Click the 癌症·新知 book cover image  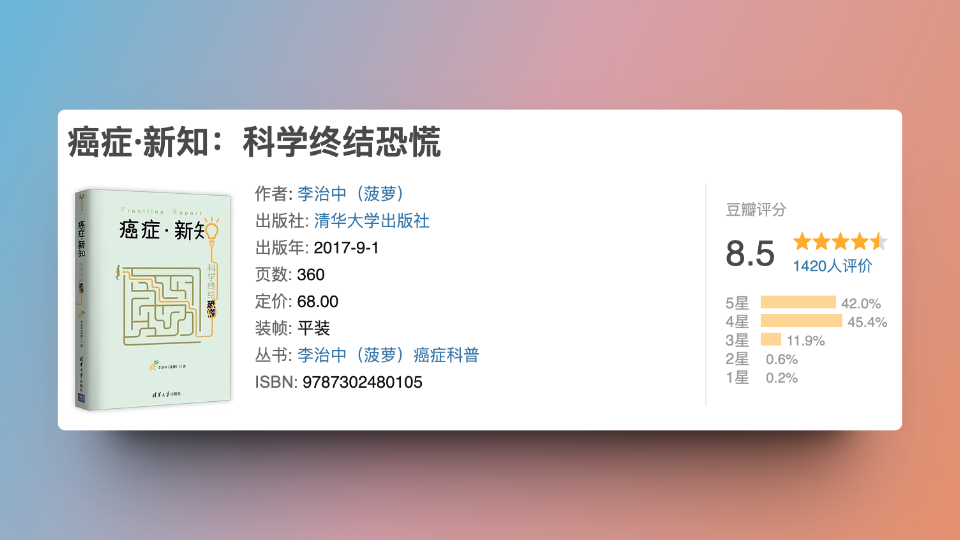coord(153,297)
